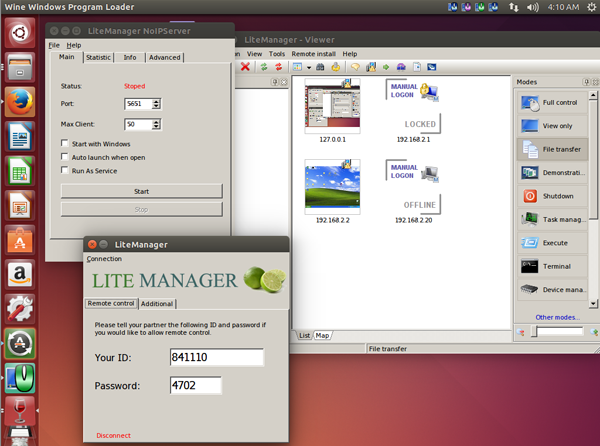Viewport: 600px width, 446px height.
Task: Open File menu in NoIPServer window
Action: coord(54,45)
